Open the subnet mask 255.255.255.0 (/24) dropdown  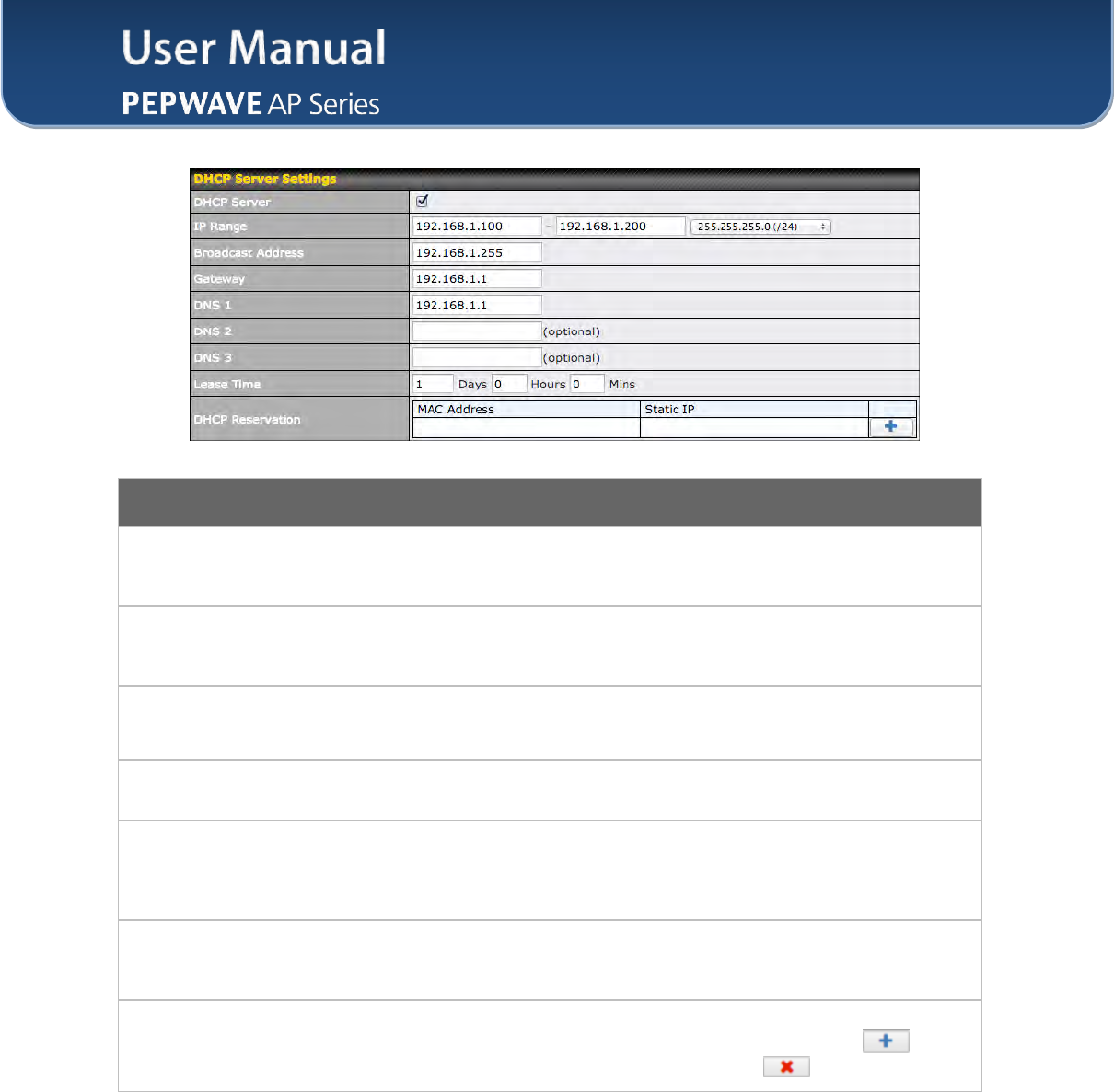(760, 227)
